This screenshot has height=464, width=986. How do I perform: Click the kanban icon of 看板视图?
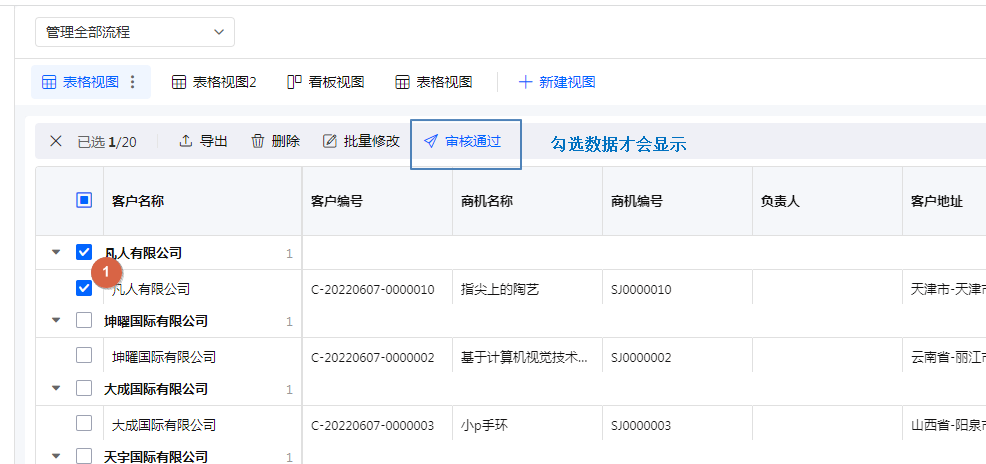294,82
